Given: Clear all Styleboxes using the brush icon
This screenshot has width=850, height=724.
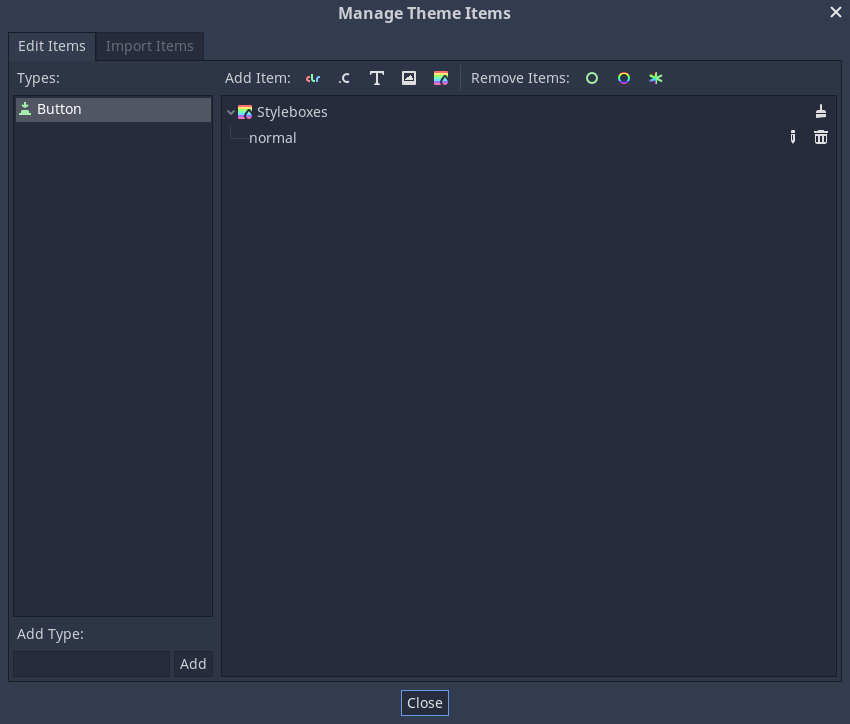Looking at the screenshot, I should tap(821, 112).
